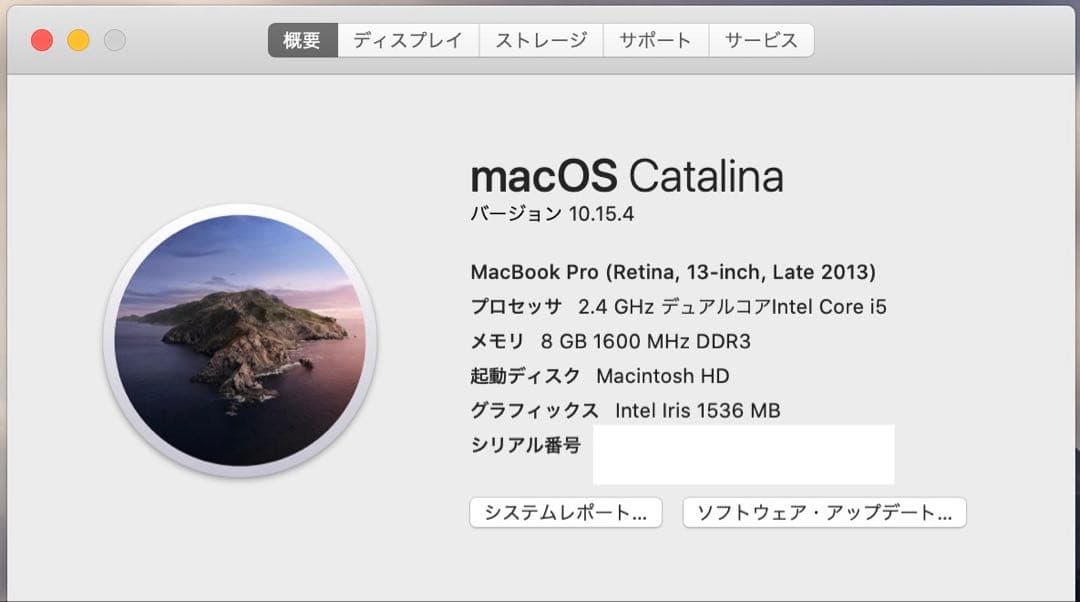Click the 起動ディスク Macintosh HD text
The width and height of the screenshot is (1080, 602).
(x=600, y=376)
